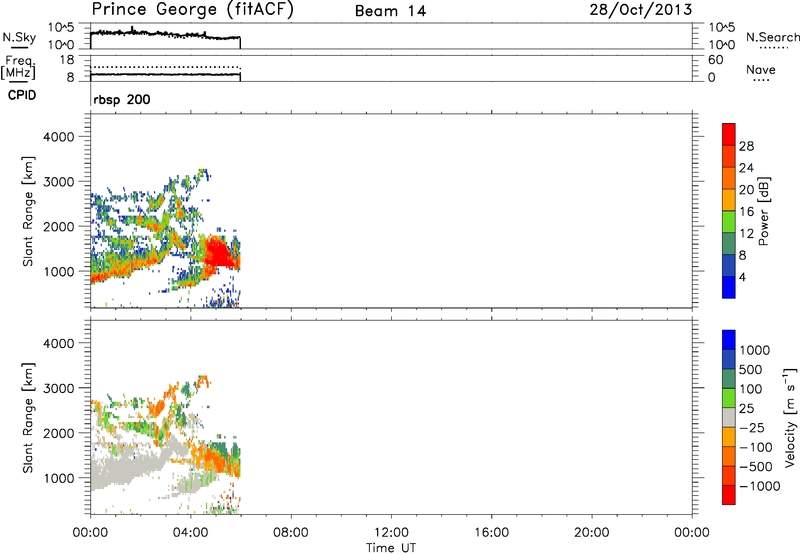
Task: Click the 'Beam 14' label
Action: 390,11
